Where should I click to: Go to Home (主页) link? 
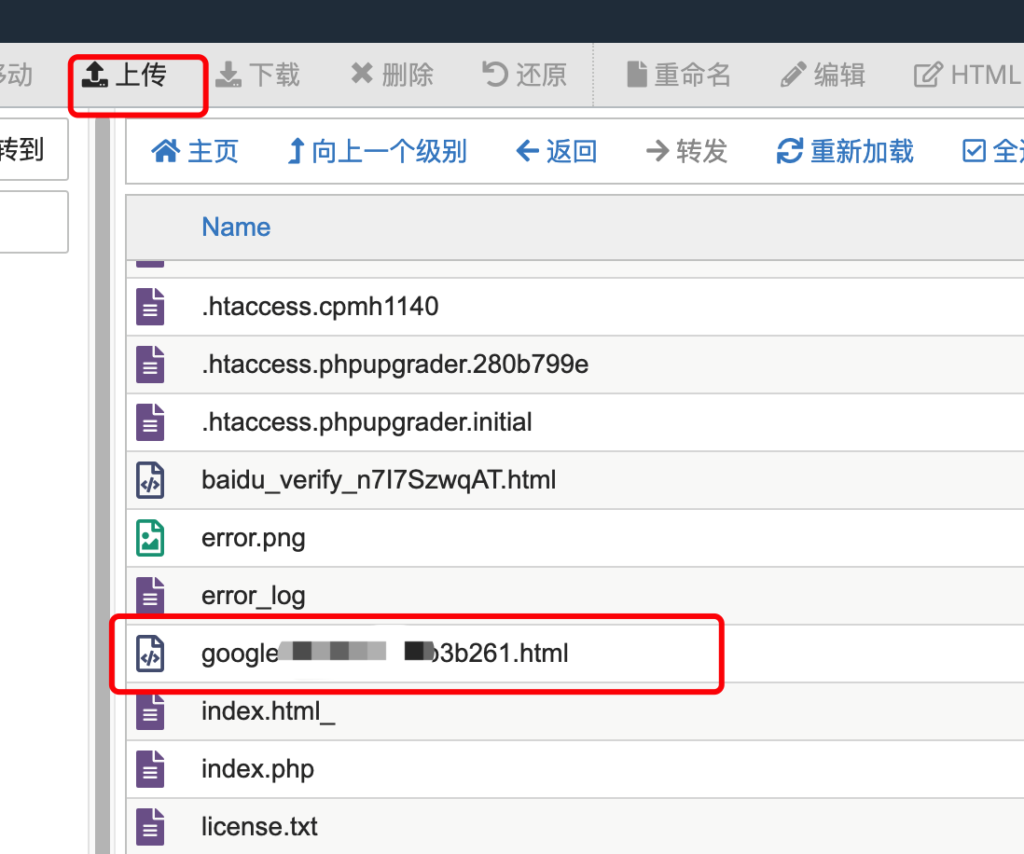pos(195,151)
